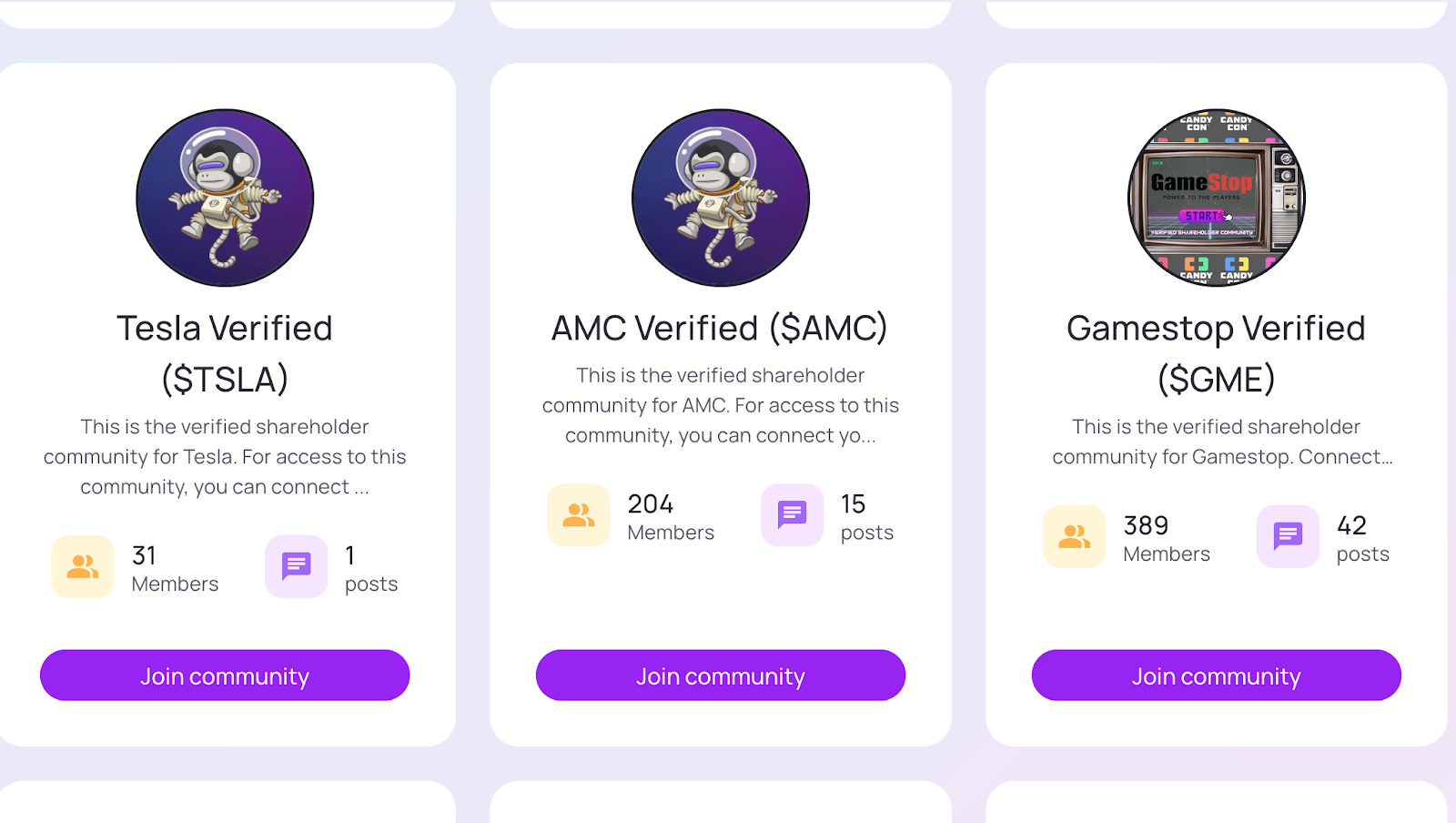Screen dimensions: 1456x823
Task: Click the Gamestop Verified members icon
Action: tap(1074, 536)
